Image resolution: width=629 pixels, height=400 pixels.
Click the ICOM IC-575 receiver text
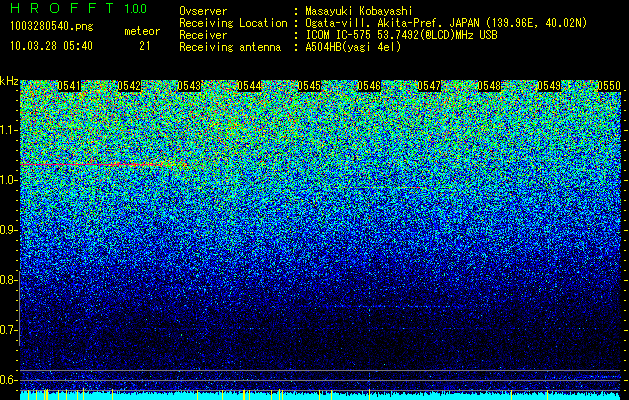point(401,35)
